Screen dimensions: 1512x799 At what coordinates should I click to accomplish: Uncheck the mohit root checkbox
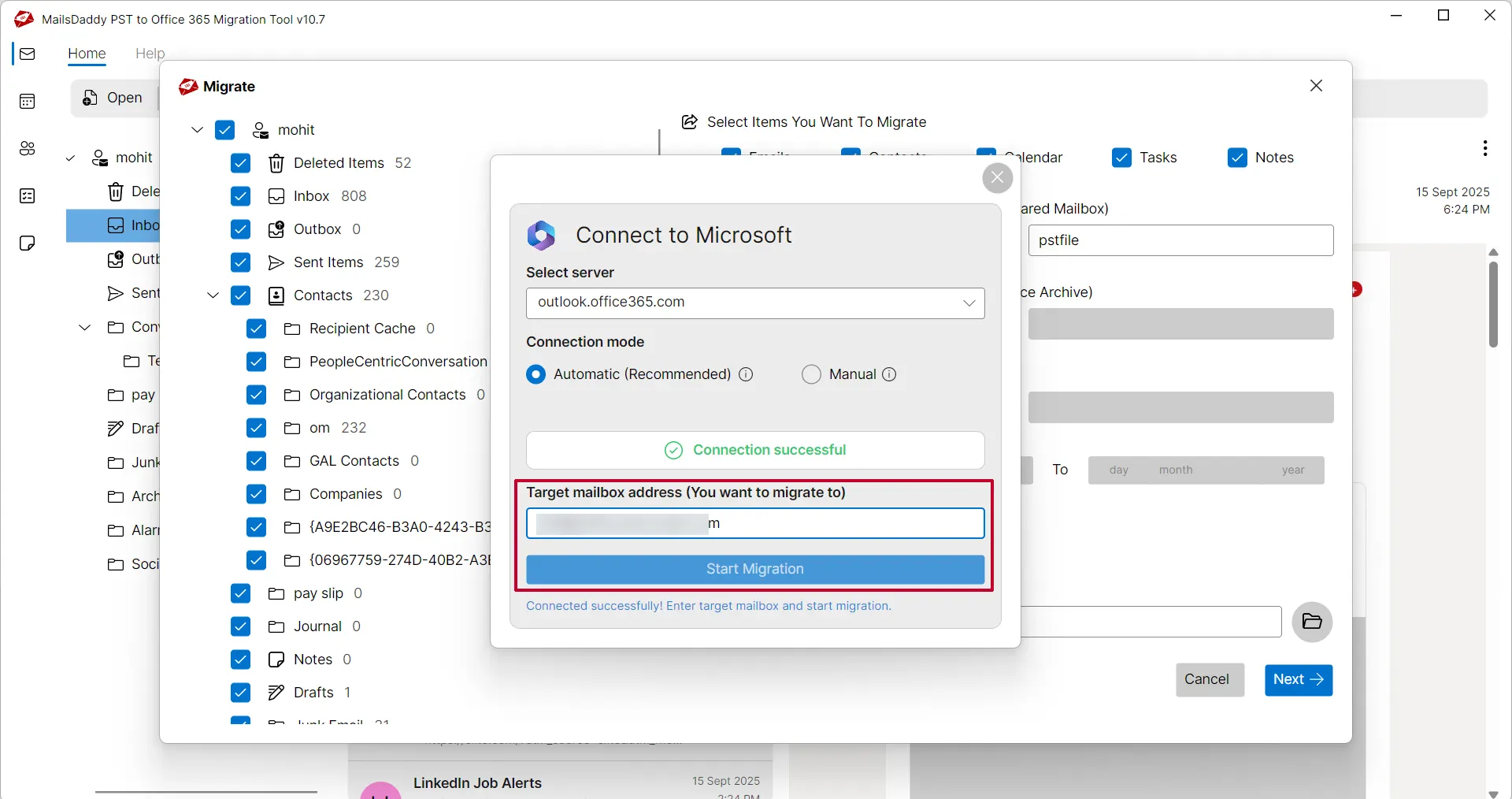(225, 130)
